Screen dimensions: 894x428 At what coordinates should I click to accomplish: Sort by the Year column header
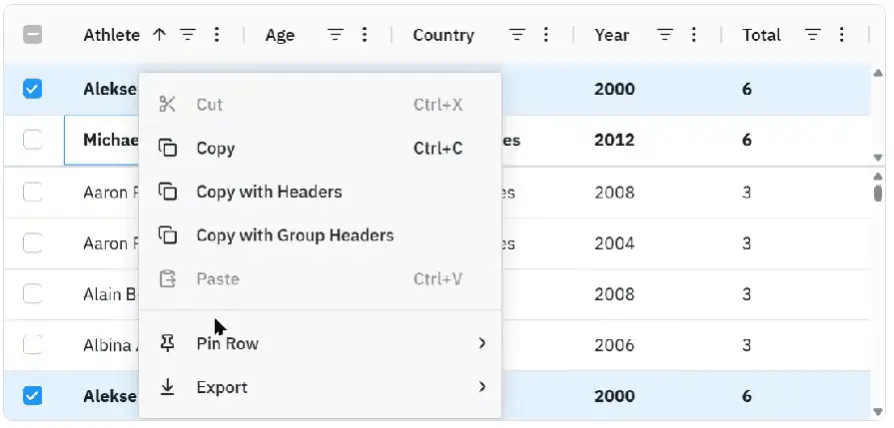pos(611,35)
